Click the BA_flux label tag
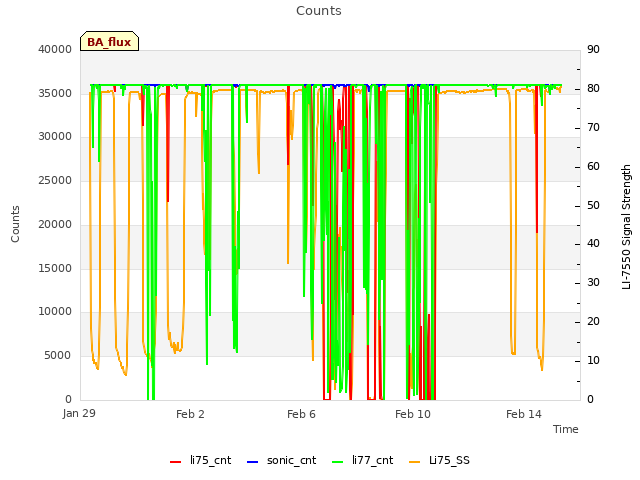This screenshot has height=480, width=640. click(x=109, y=41)
